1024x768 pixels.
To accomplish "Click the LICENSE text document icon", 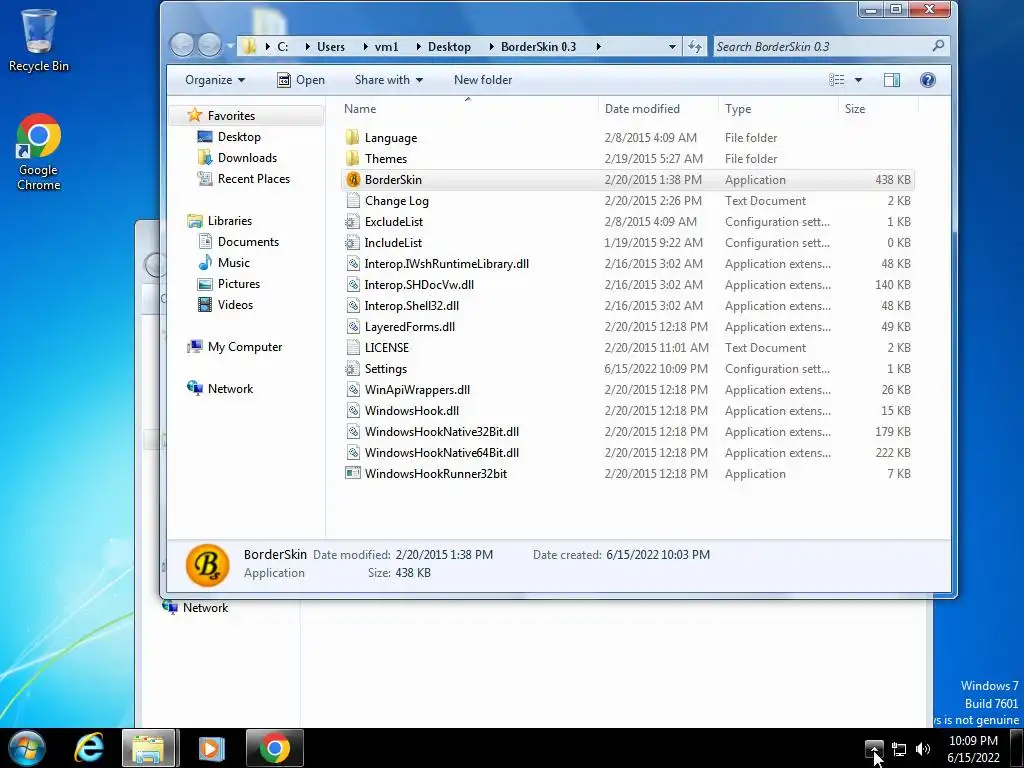I will [x=353, y=348].
